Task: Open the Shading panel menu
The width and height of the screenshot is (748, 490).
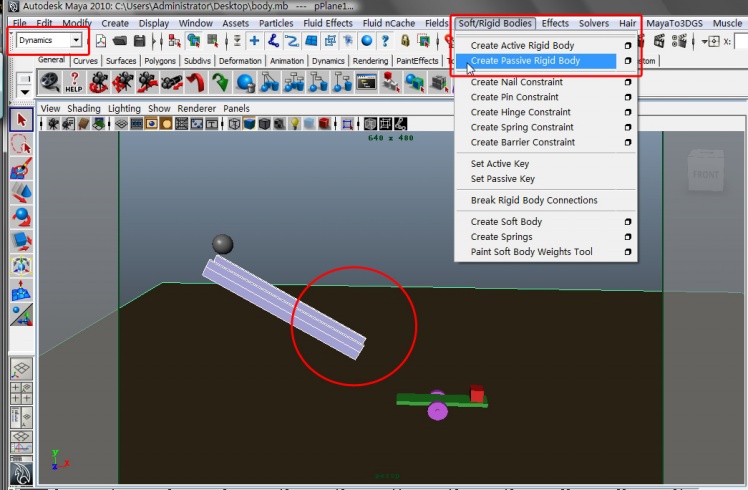Action: coord(83,108)
